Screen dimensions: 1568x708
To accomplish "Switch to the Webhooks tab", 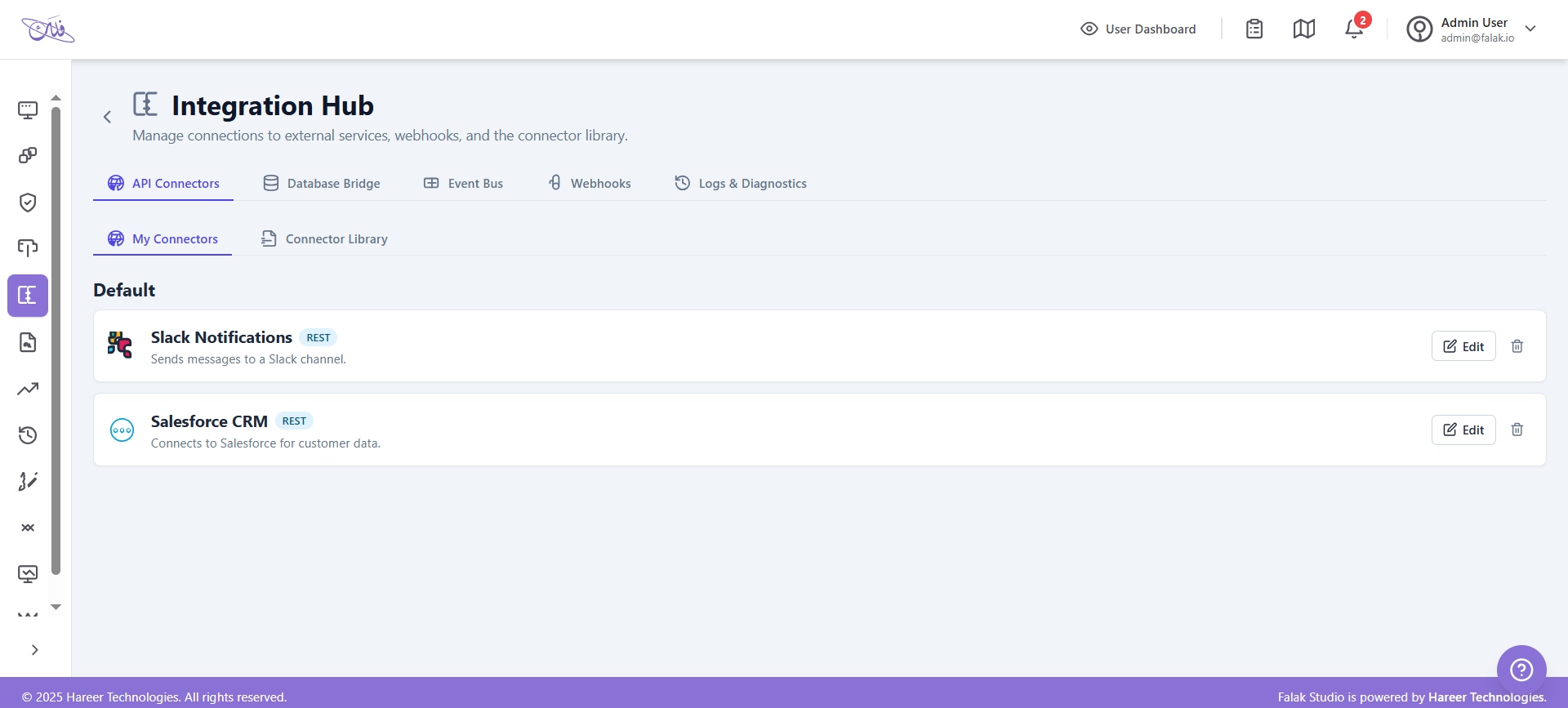I will coord(589,184).
